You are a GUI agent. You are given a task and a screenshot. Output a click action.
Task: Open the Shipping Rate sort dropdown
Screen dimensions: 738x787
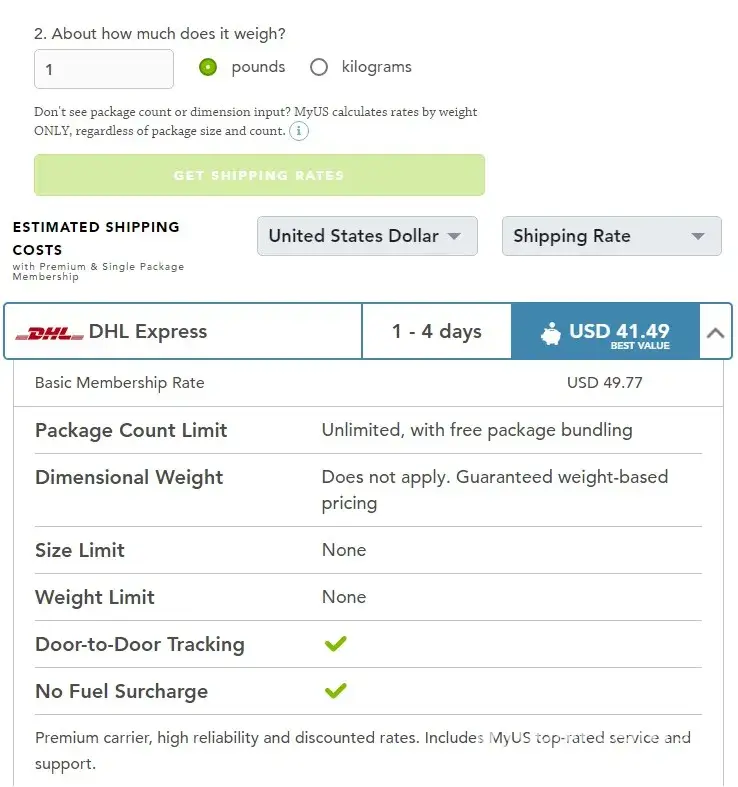click(611, 236)
